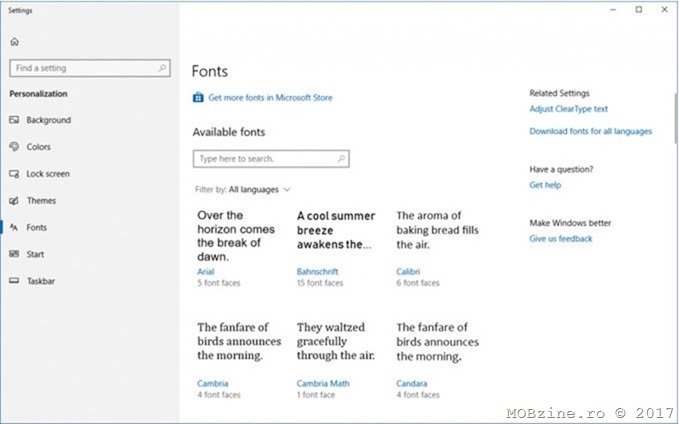The height and width of the screenshot is (424, 679).
Task: Click the Lock screen icon
Action: pyautogui.click(x=14, y=174)
